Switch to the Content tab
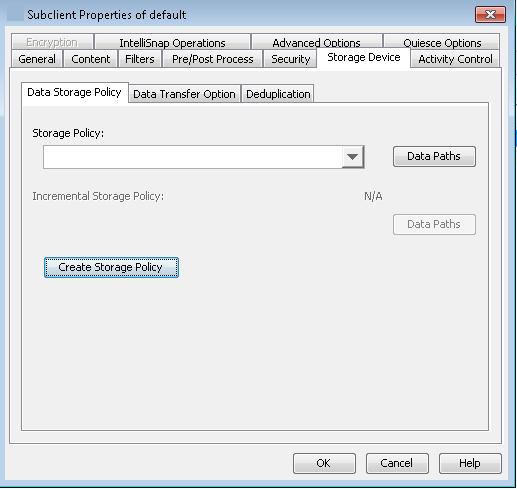517x489 pixels. pyautogui.click(x=90, y=59)
